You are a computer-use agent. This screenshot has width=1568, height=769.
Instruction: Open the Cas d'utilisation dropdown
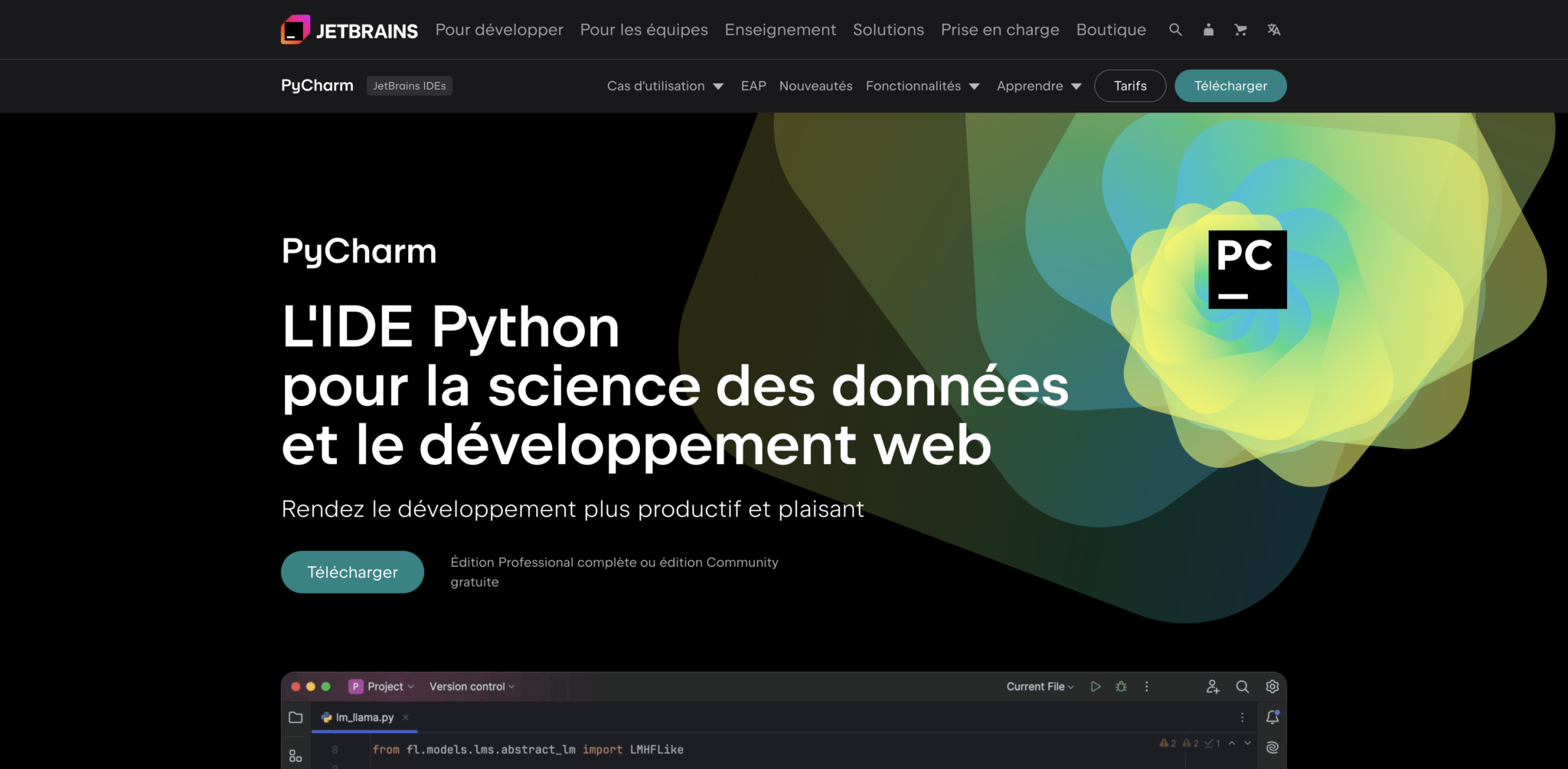[663, 86]
